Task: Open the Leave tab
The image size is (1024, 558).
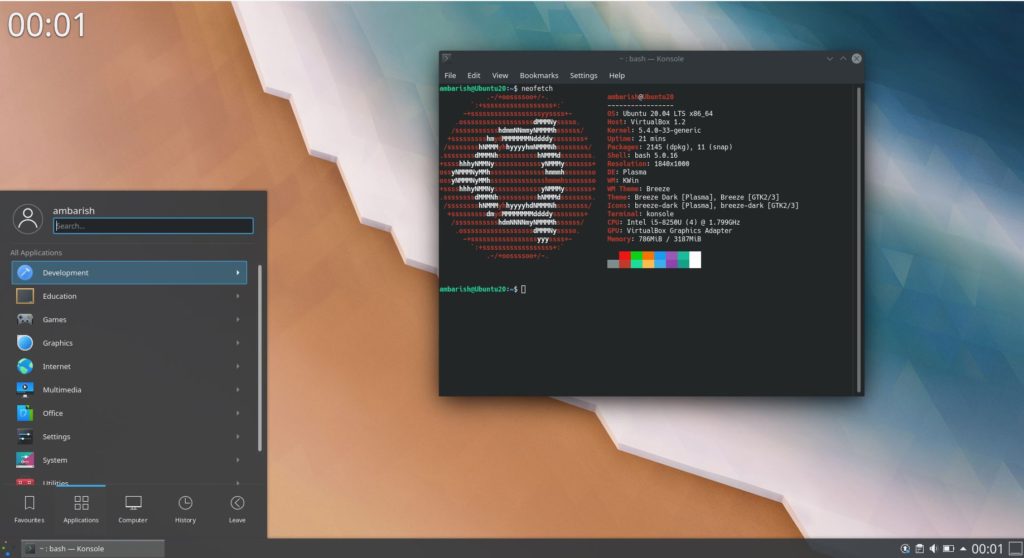Action: coord(237,510)
